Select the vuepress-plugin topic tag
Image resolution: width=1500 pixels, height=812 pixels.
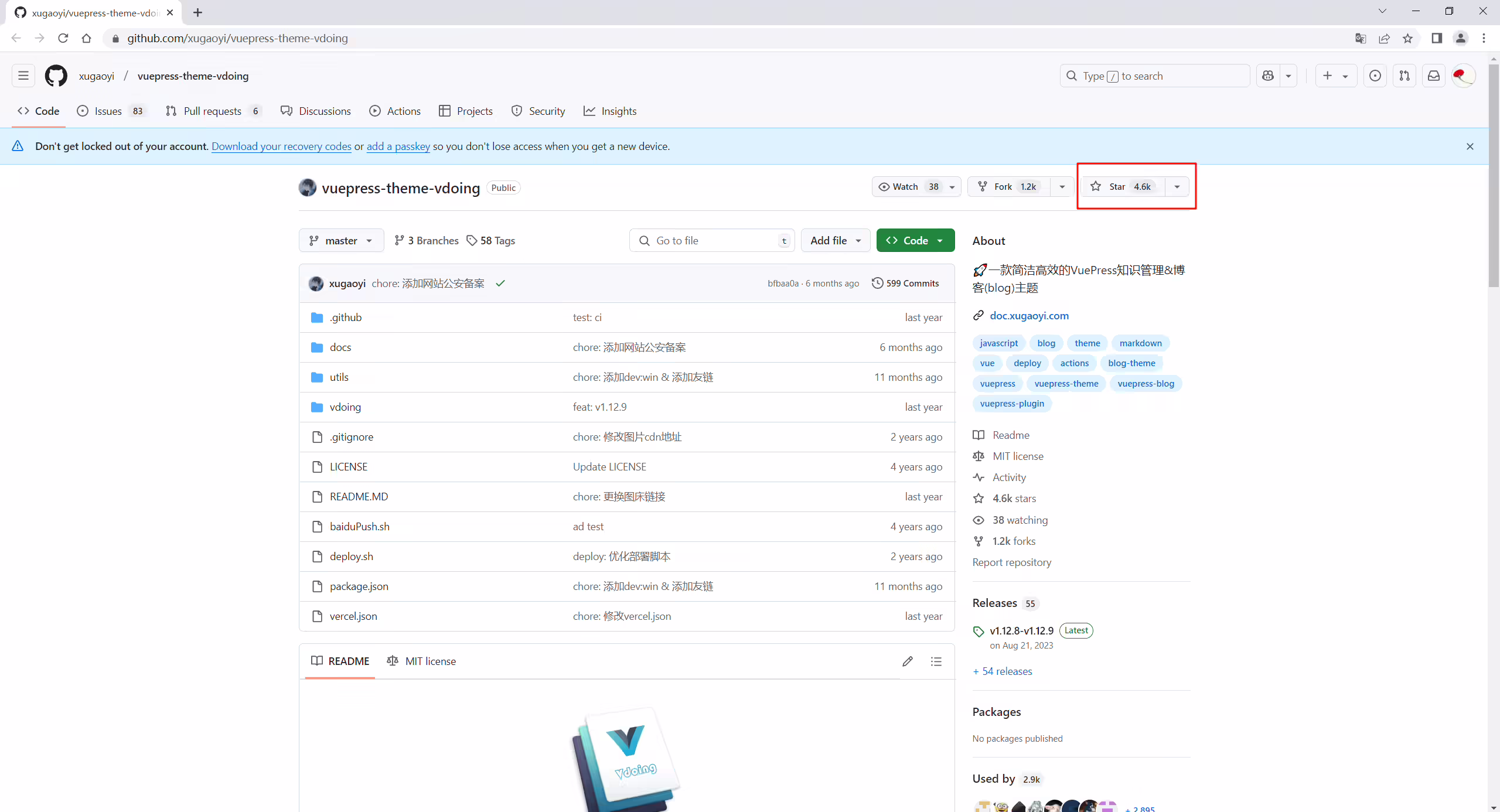(1012, 403)
